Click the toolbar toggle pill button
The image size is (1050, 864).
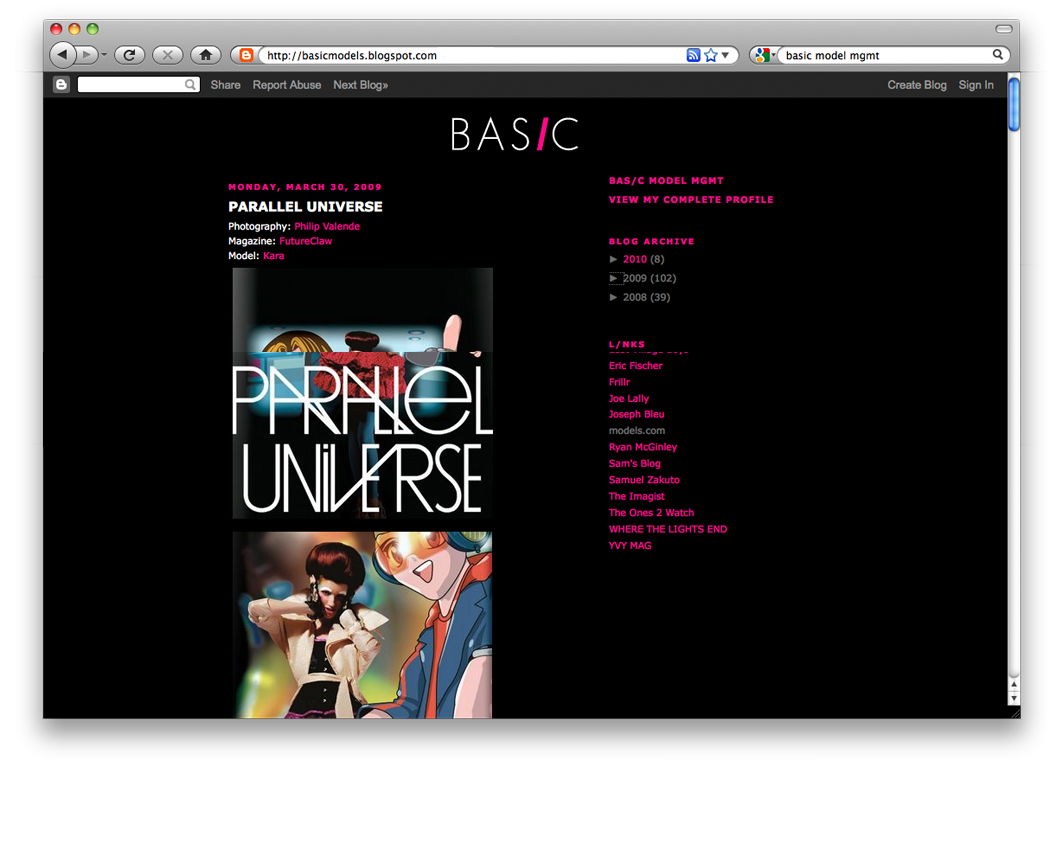tap(1003, 29)
